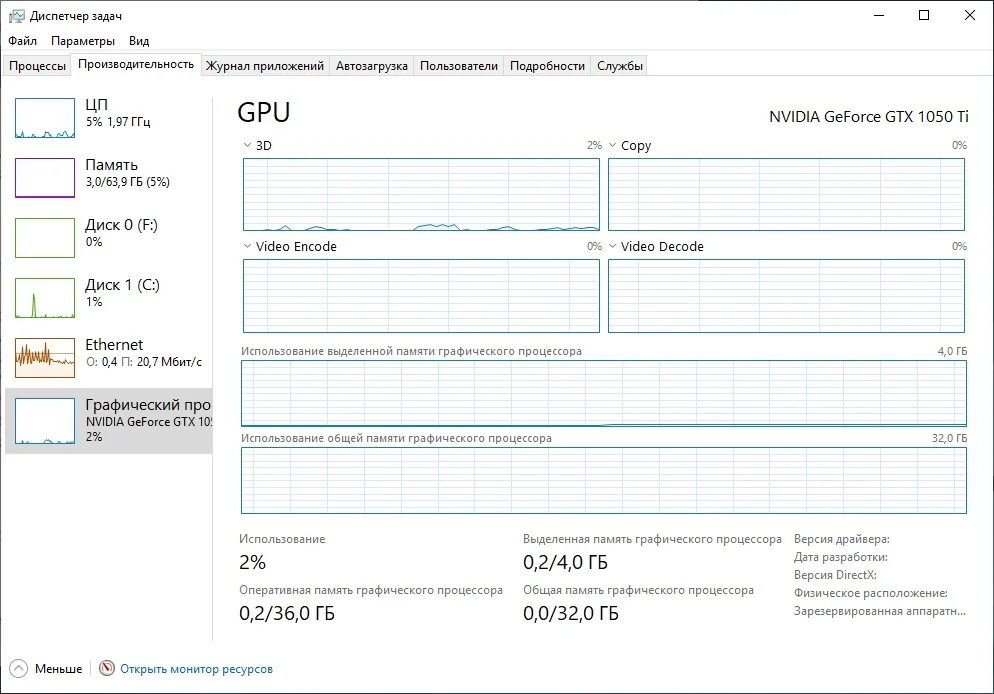Click the Task Manager title bar icon
This screenshot has height=694, width=994.
(17, 16)
